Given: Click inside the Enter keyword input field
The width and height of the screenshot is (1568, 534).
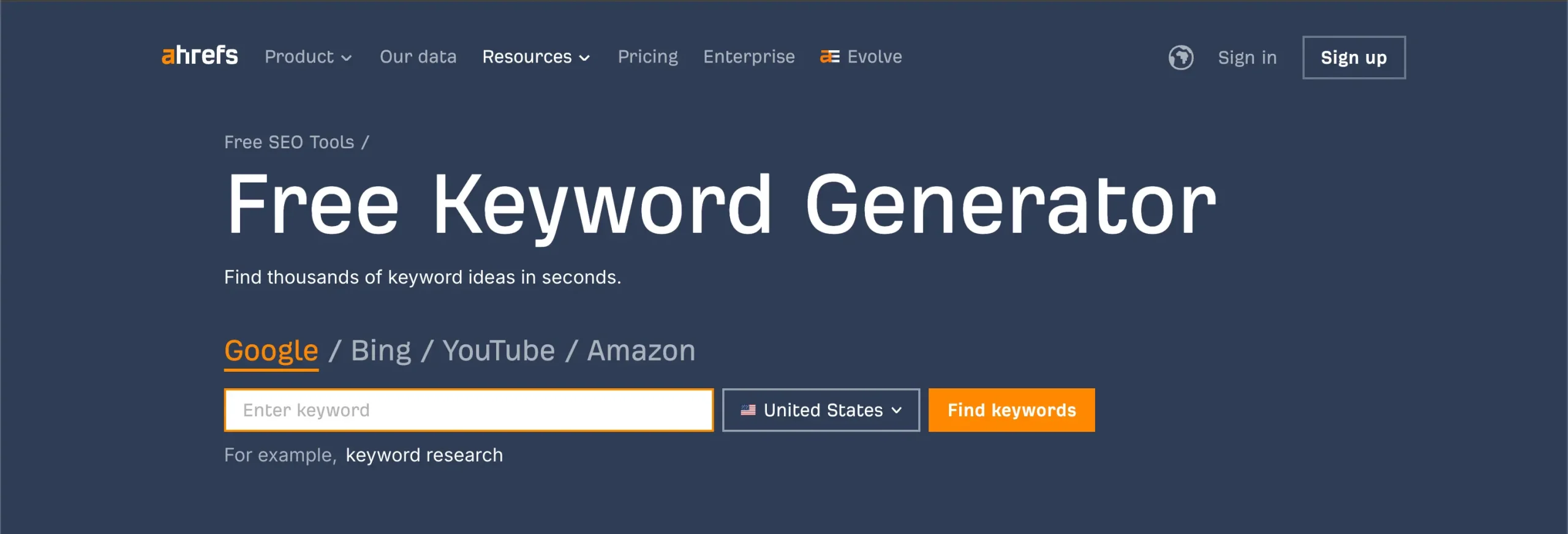Looking at the screenshot, I should pos(469,410).
